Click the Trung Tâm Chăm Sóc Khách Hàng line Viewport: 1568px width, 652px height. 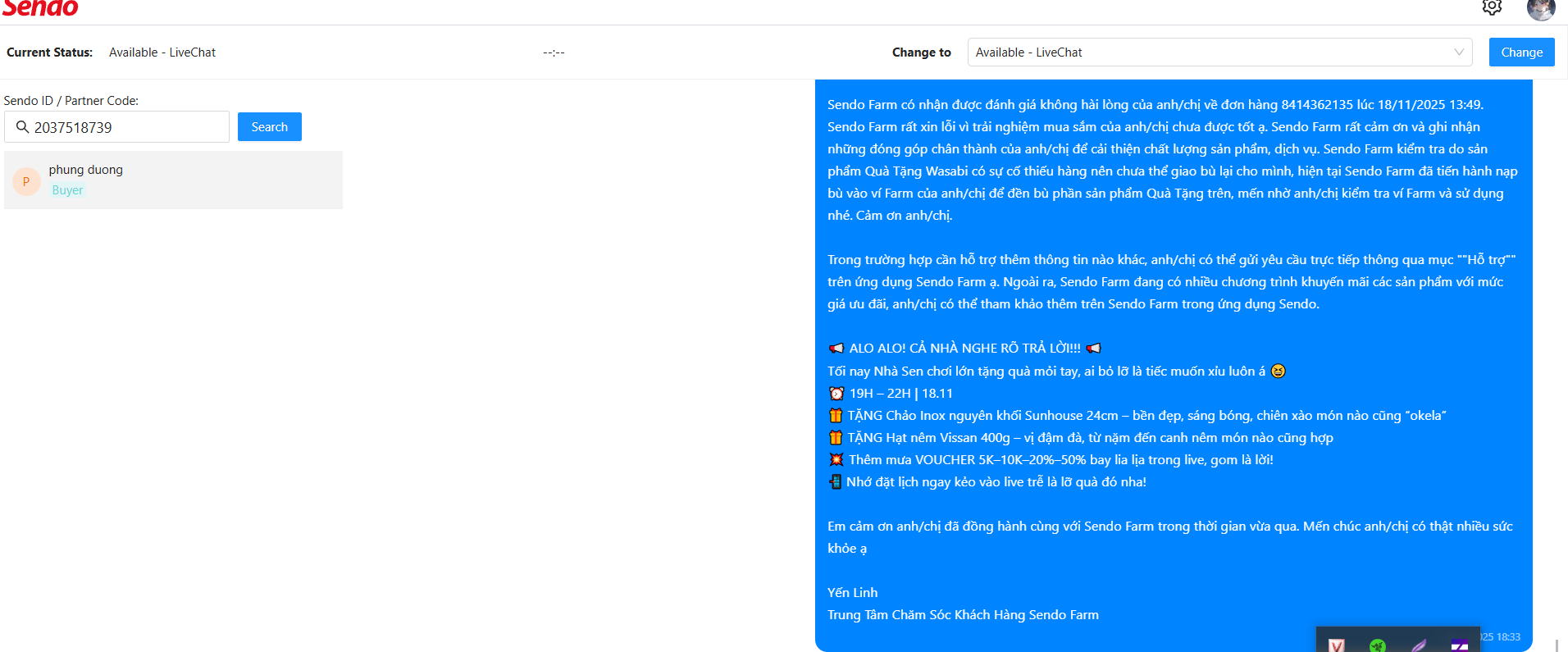964,614
